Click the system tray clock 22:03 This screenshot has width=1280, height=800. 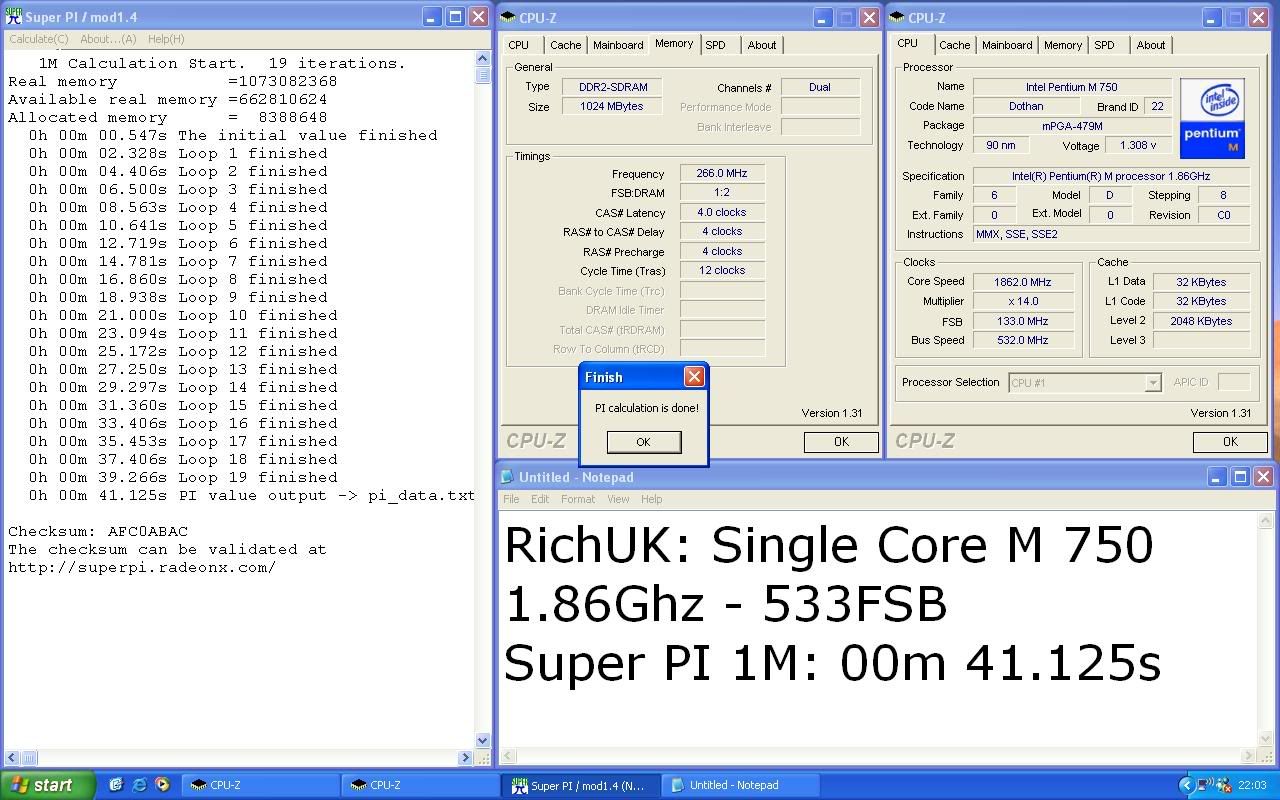pyautogui.click(x=1252, y=785)
